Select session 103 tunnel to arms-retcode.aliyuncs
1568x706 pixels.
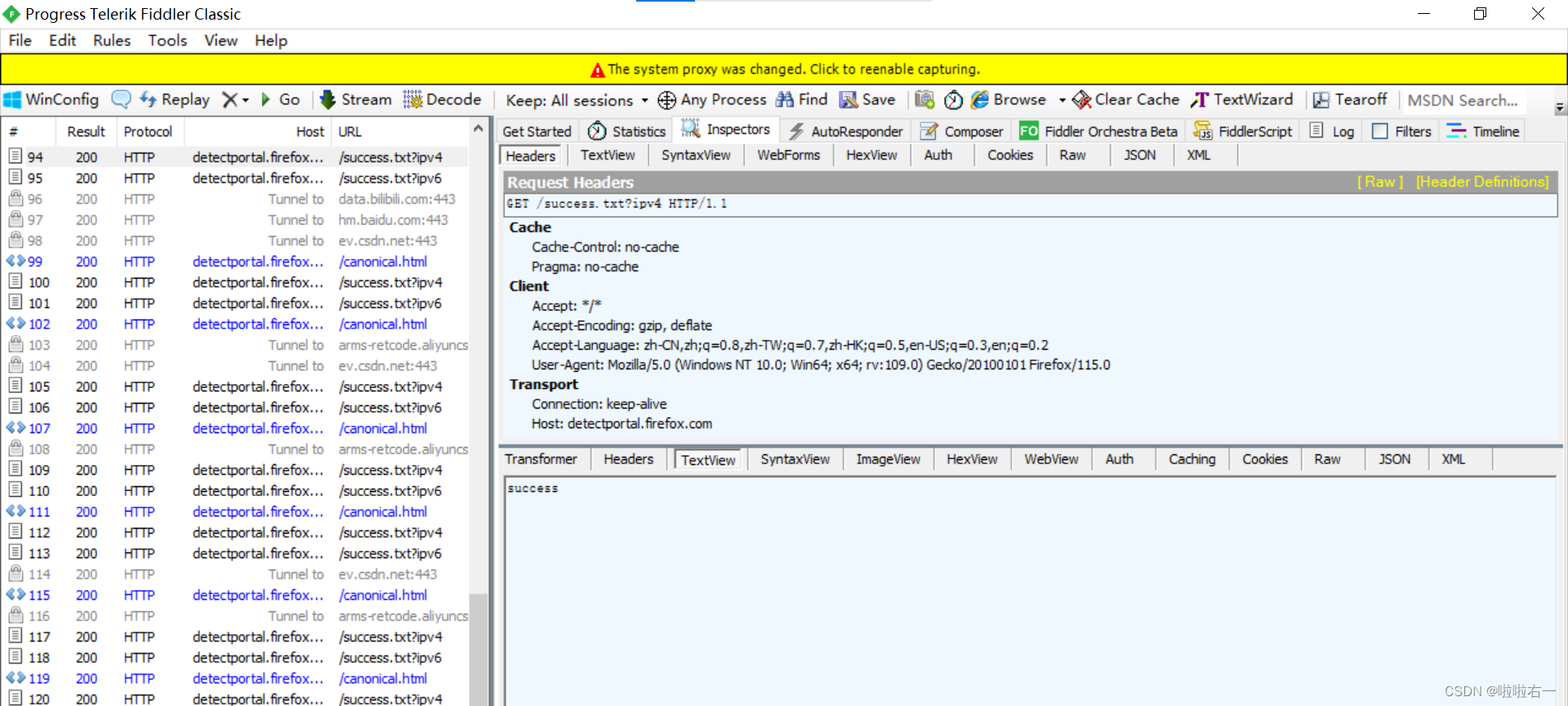click(x=237, y=345)
